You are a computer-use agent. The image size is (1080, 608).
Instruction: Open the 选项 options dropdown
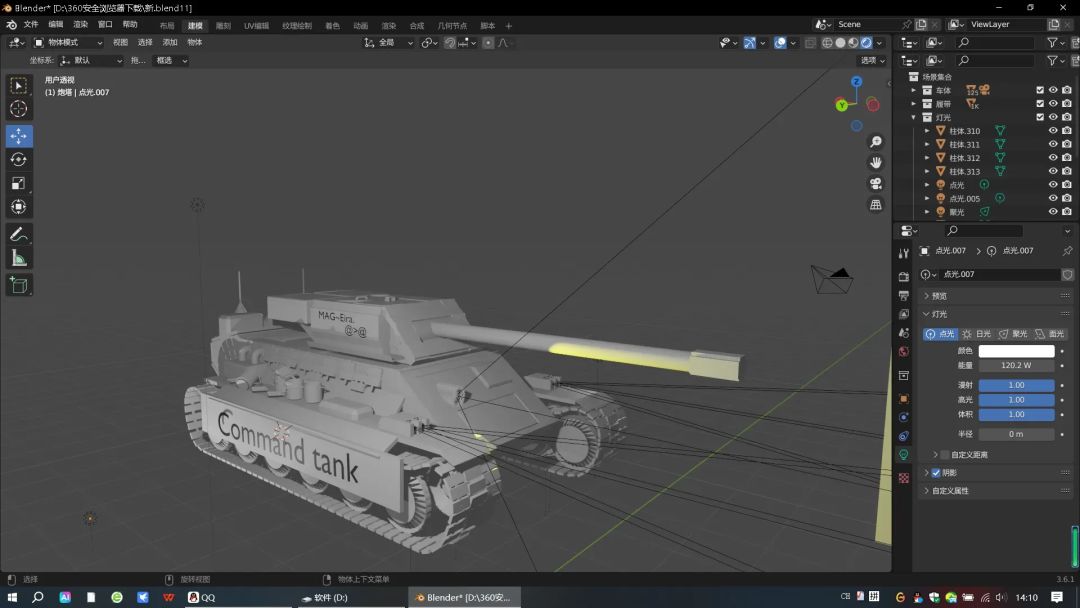click(873, 61)
